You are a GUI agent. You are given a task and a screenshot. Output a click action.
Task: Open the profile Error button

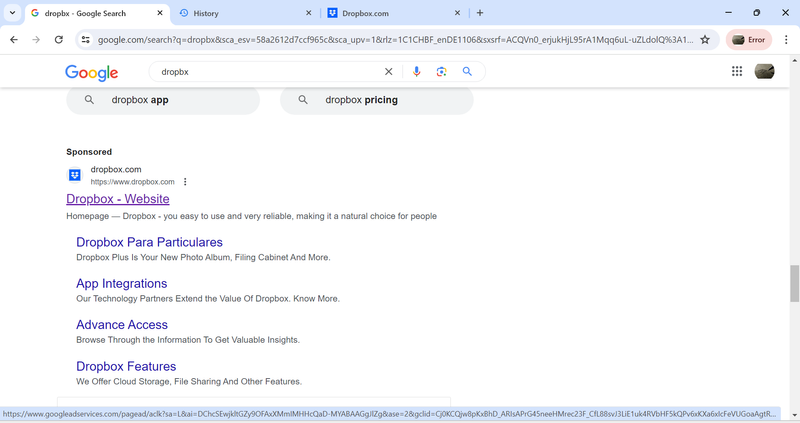(x=748, y=40)
